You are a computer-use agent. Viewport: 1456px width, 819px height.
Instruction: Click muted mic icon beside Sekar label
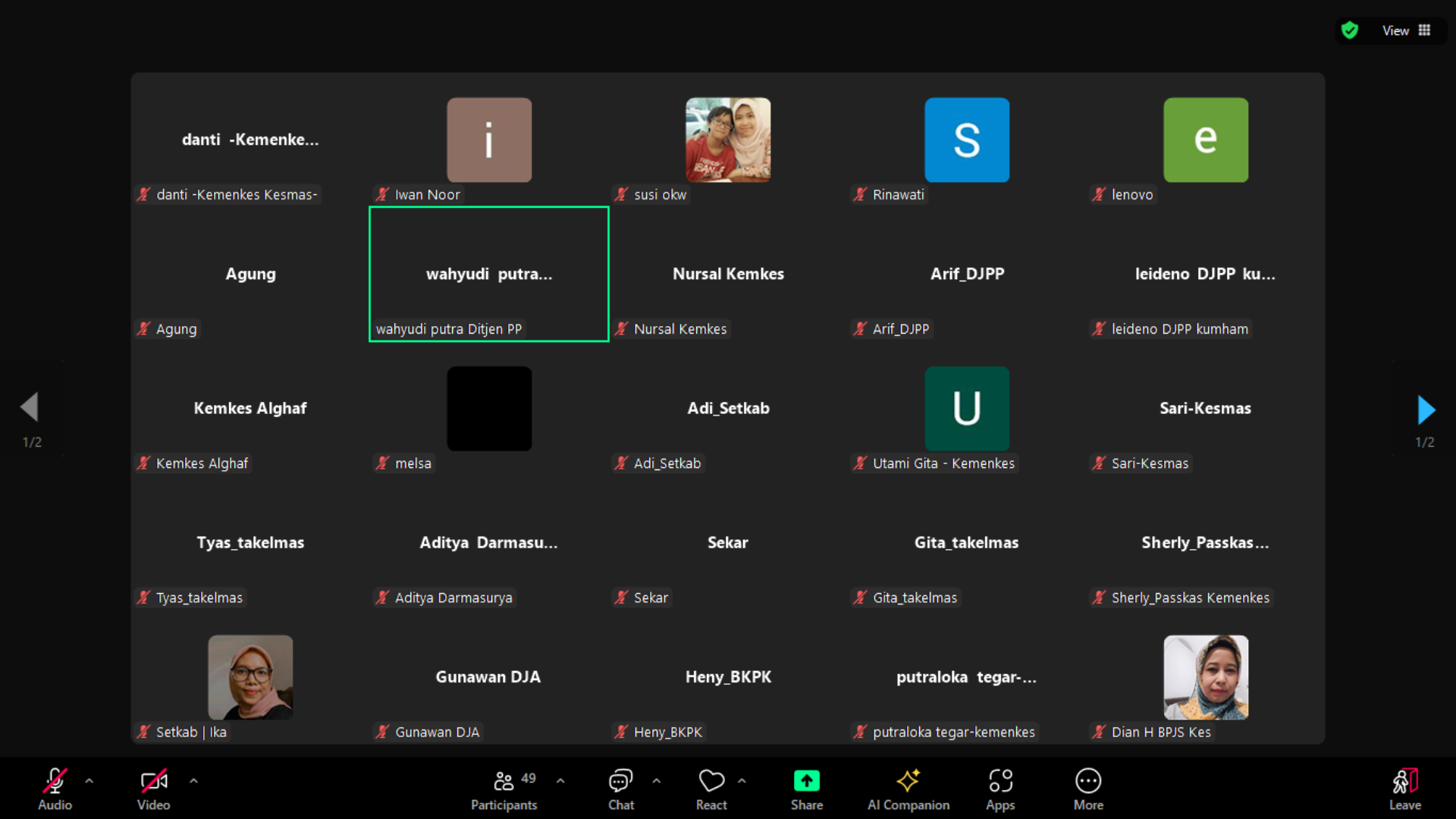tap(621, 598)
